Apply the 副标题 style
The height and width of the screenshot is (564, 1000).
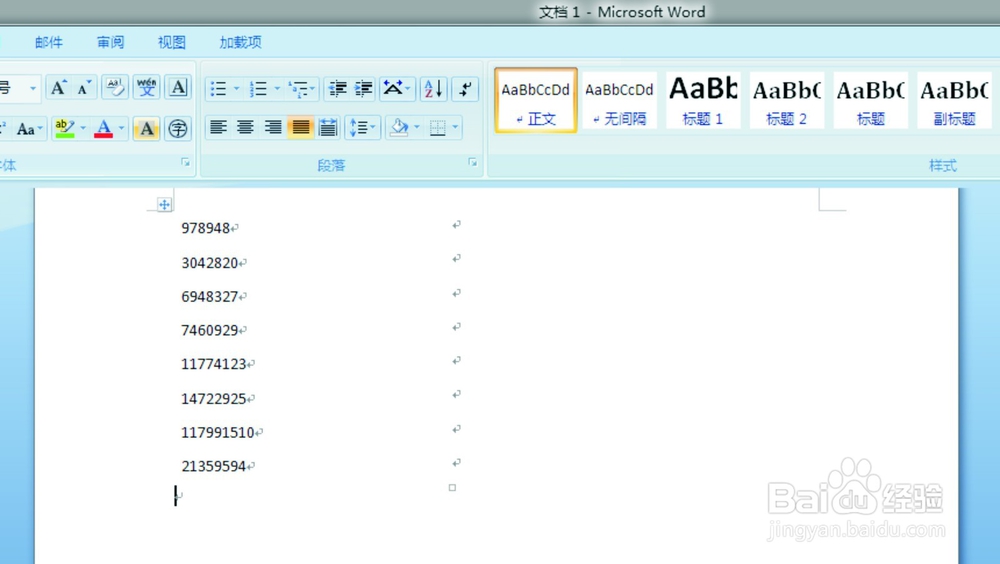coord(954,100)
